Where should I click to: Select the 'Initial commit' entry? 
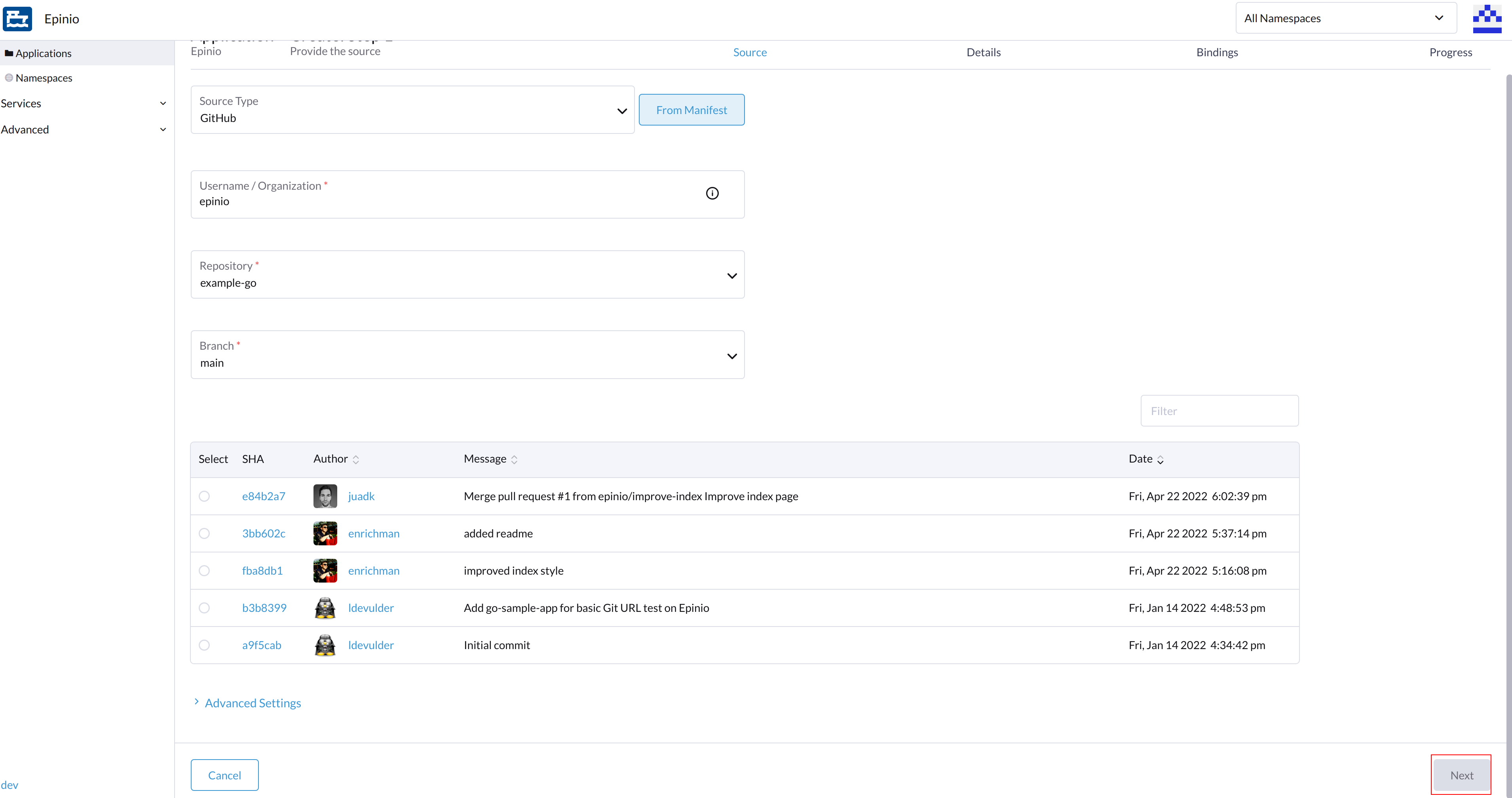point(204,645)
